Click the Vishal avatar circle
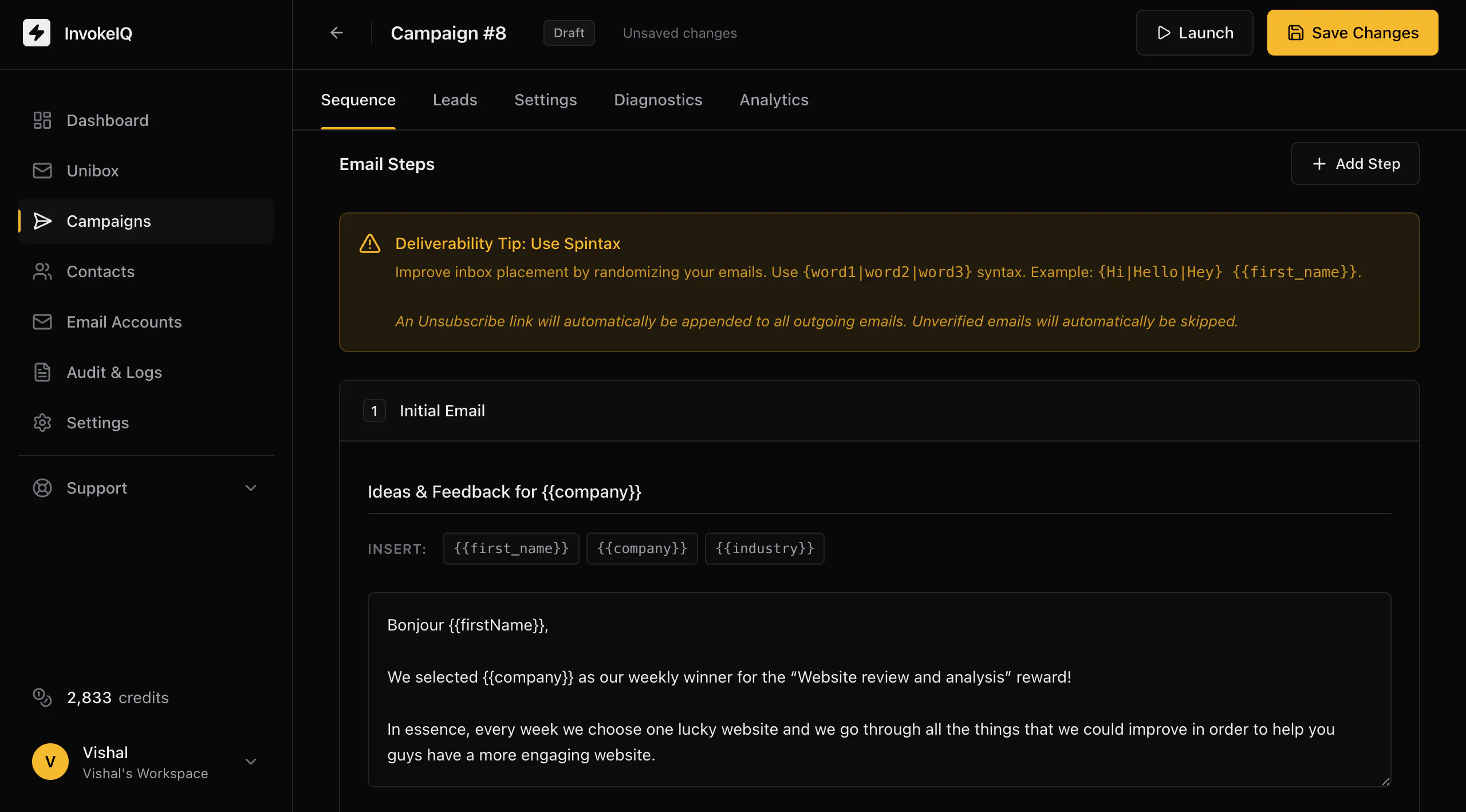 50,762
